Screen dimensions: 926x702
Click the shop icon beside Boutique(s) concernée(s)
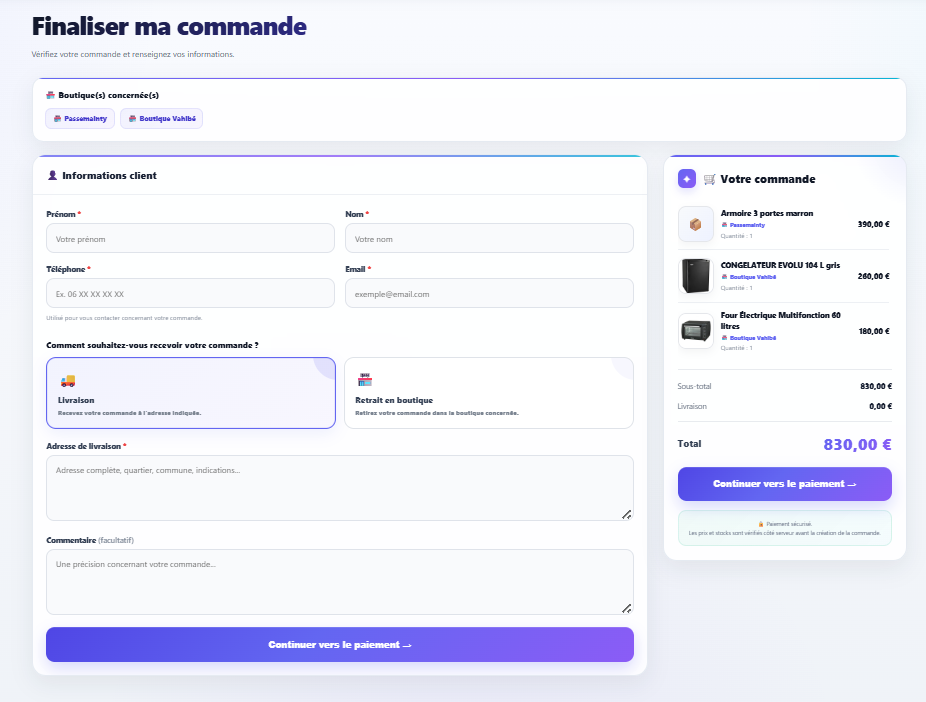(51, 95)
